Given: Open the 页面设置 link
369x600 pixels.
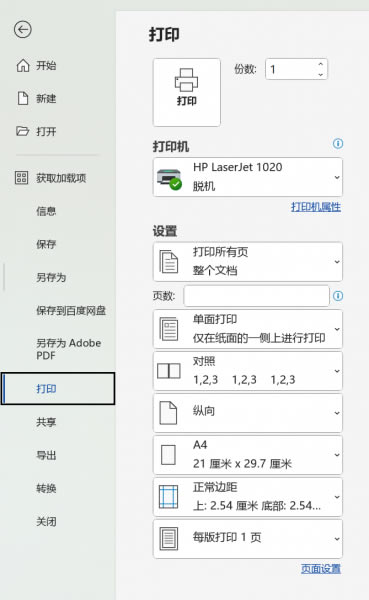Looking at the screenshot, I should click(x=321, y=569).
